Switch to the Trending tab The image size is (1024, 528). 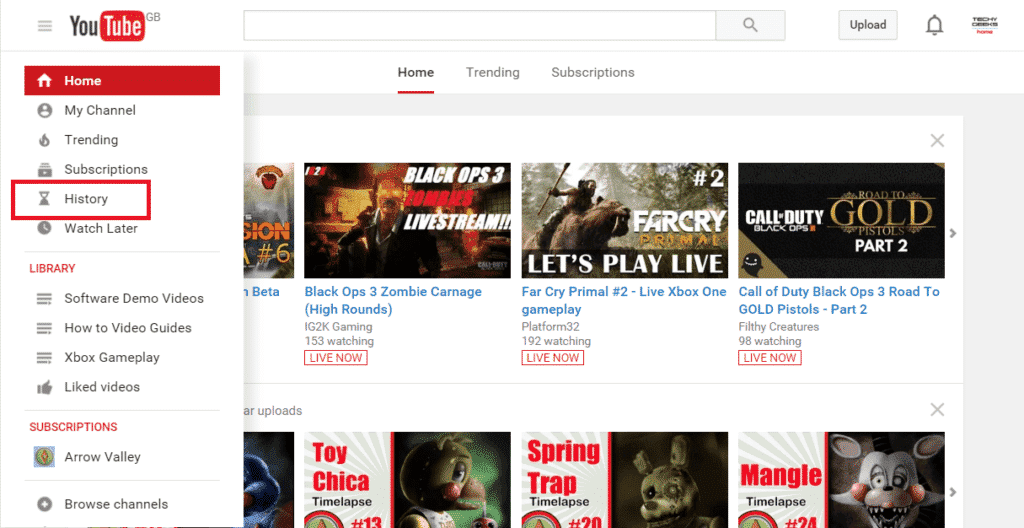tap(493, 73)
